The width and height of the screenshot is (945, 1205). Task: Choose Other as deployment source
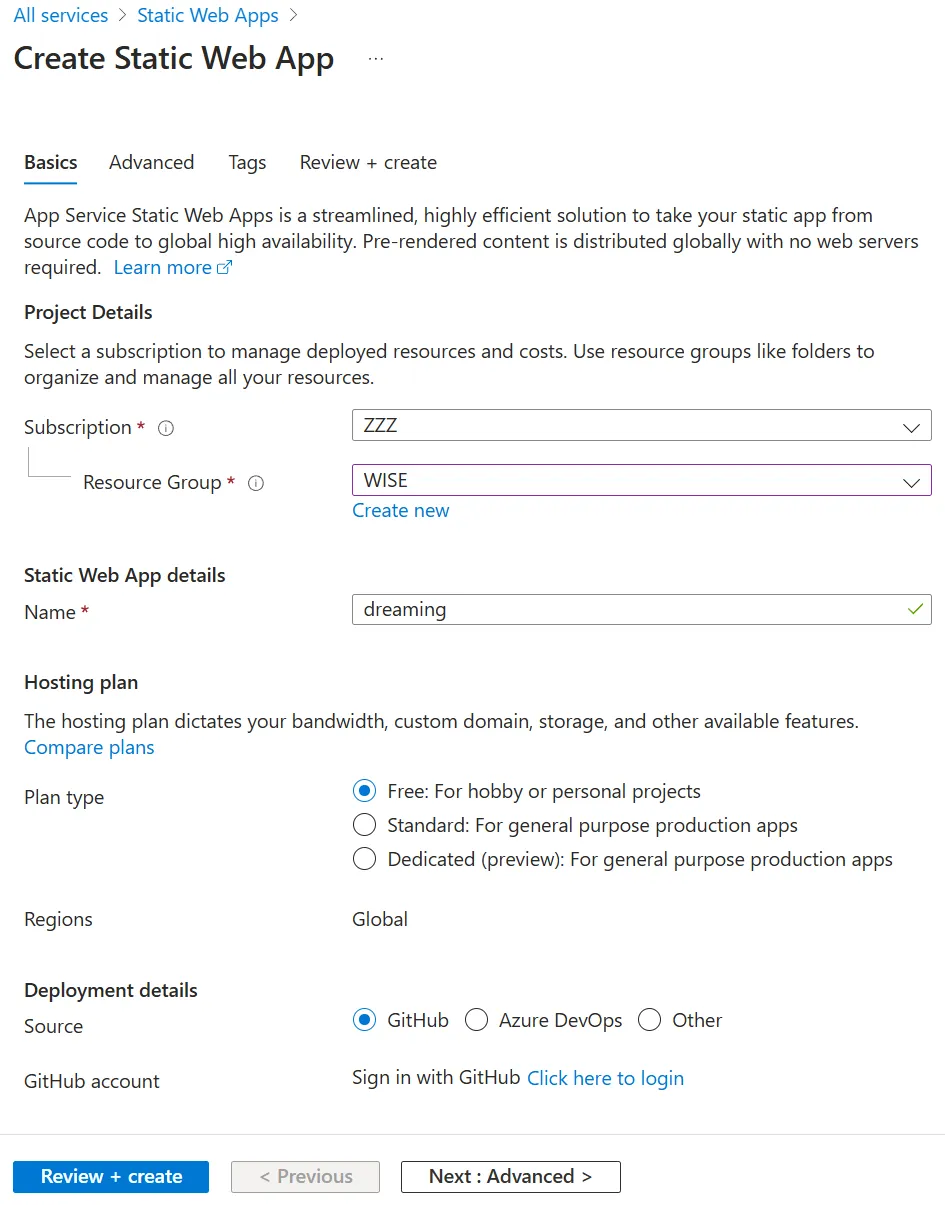(650, 1020)
